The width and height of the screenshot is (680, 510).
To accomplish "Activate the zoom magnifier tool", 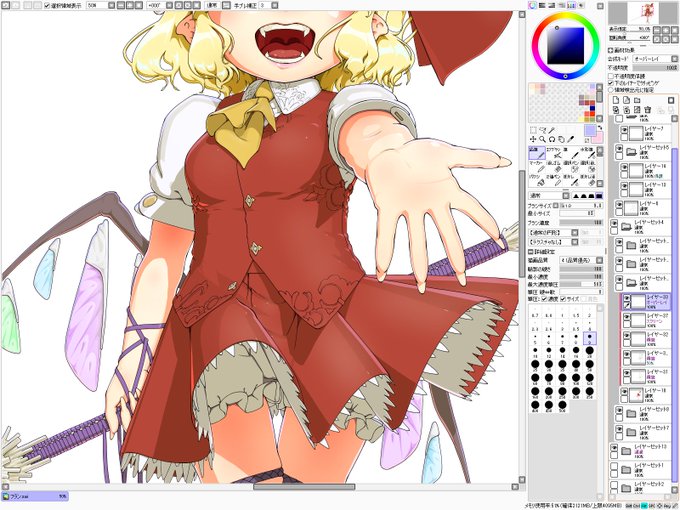I will pyautogui.click(x=543, y=139).
